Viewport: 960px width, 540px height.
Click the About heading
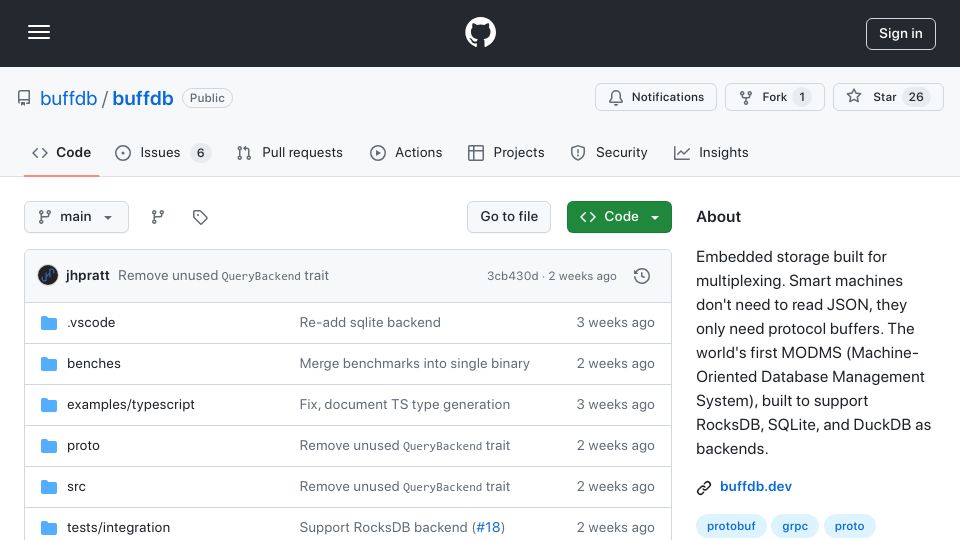[718, 217]
